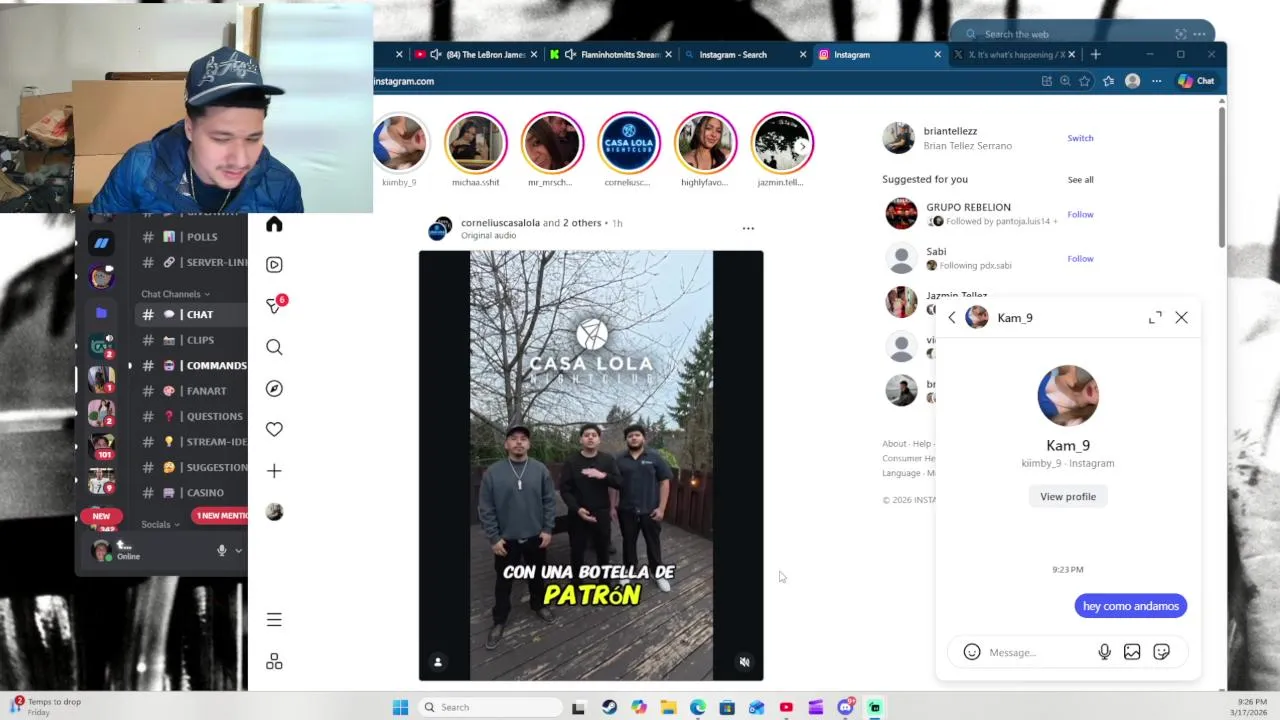Record a voice message microphone icon
The width and height of the screenshot is (1280, 720).
tap(1104, 652)
